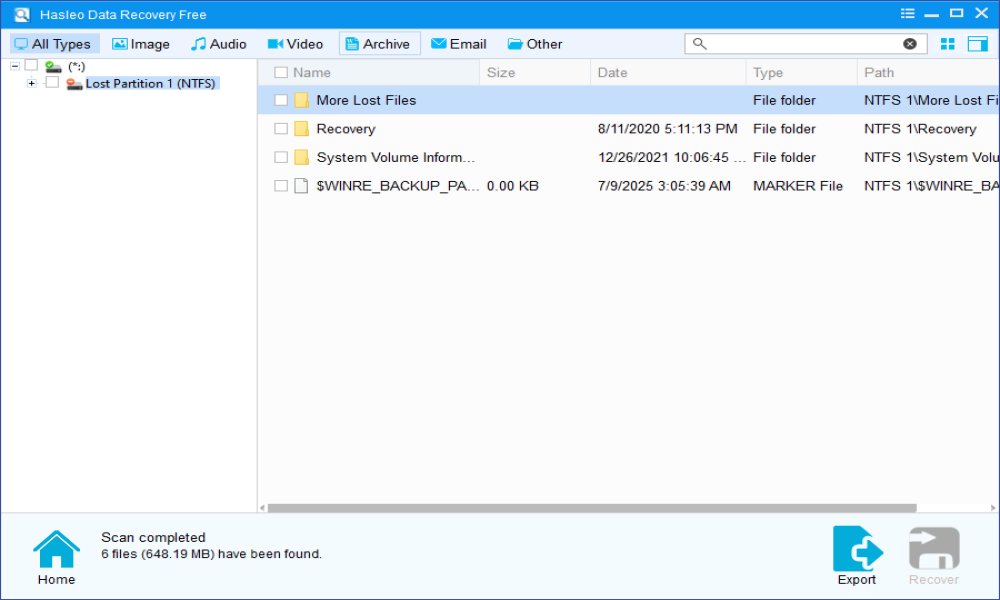1000x600 pixels.
Task: Click the 0.00 KB size cell
Action: (513, 186)
